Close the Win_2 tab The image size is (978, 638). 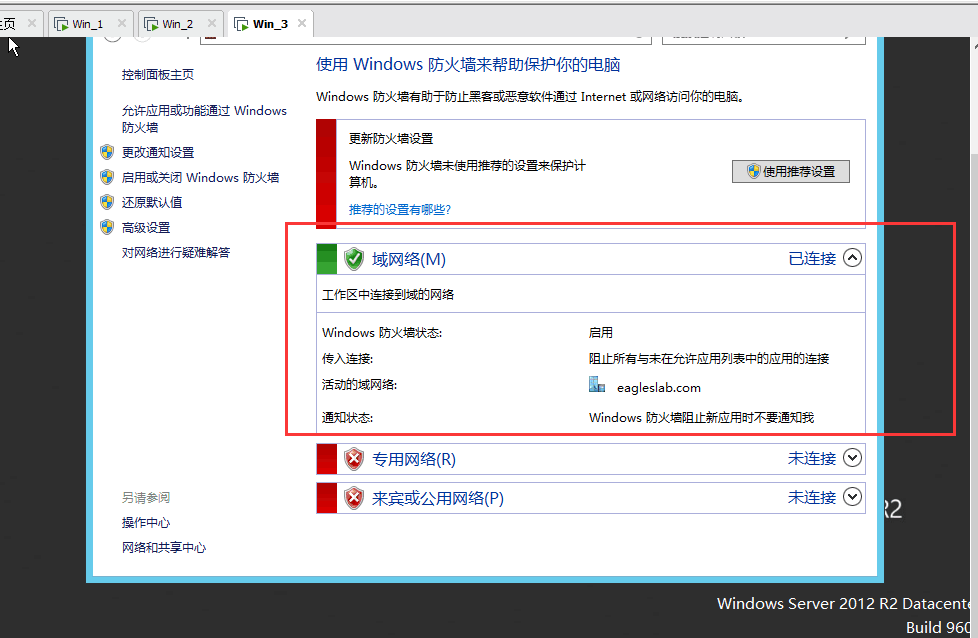coord(211,24)
